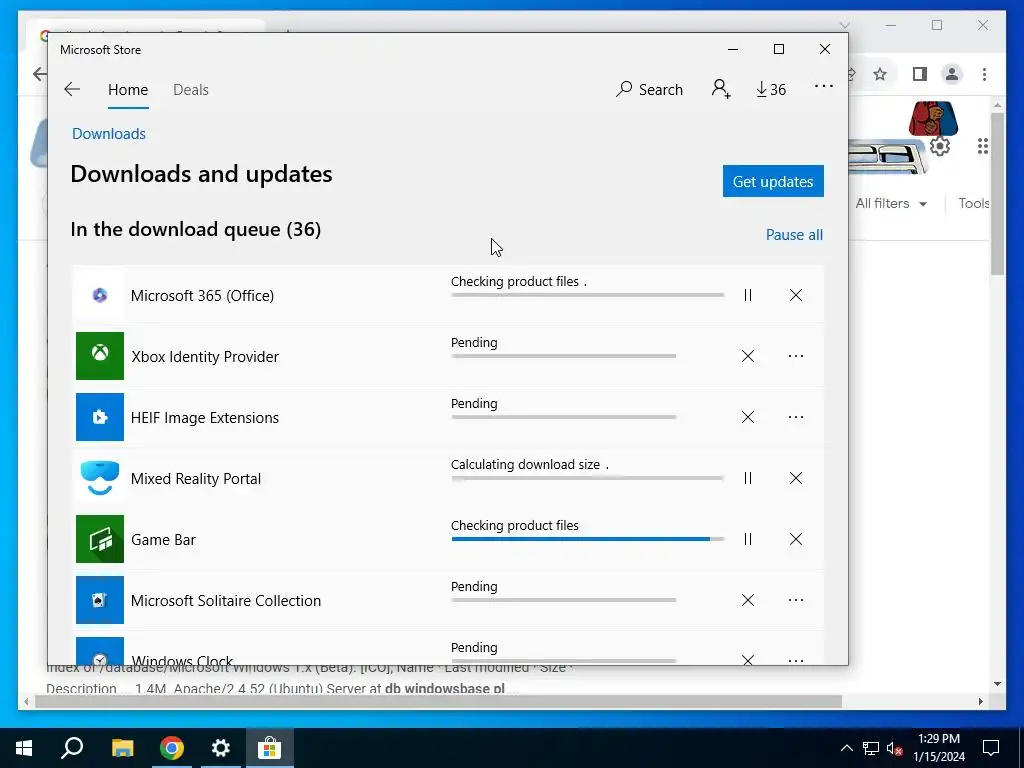Click the Get updates button

point(773,181)
